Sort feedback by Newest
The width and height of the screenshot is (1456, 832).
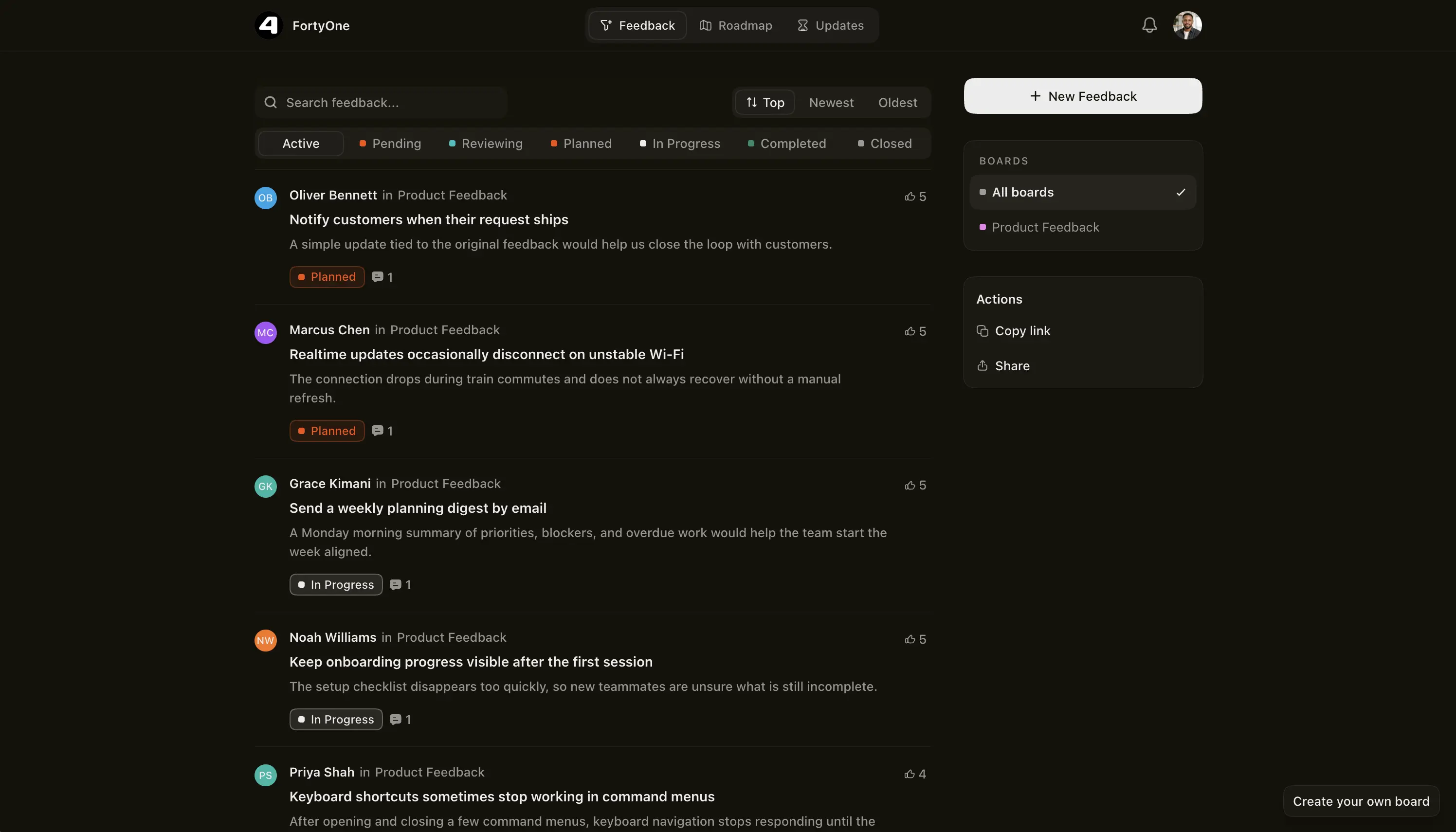(x=831, y=102)
